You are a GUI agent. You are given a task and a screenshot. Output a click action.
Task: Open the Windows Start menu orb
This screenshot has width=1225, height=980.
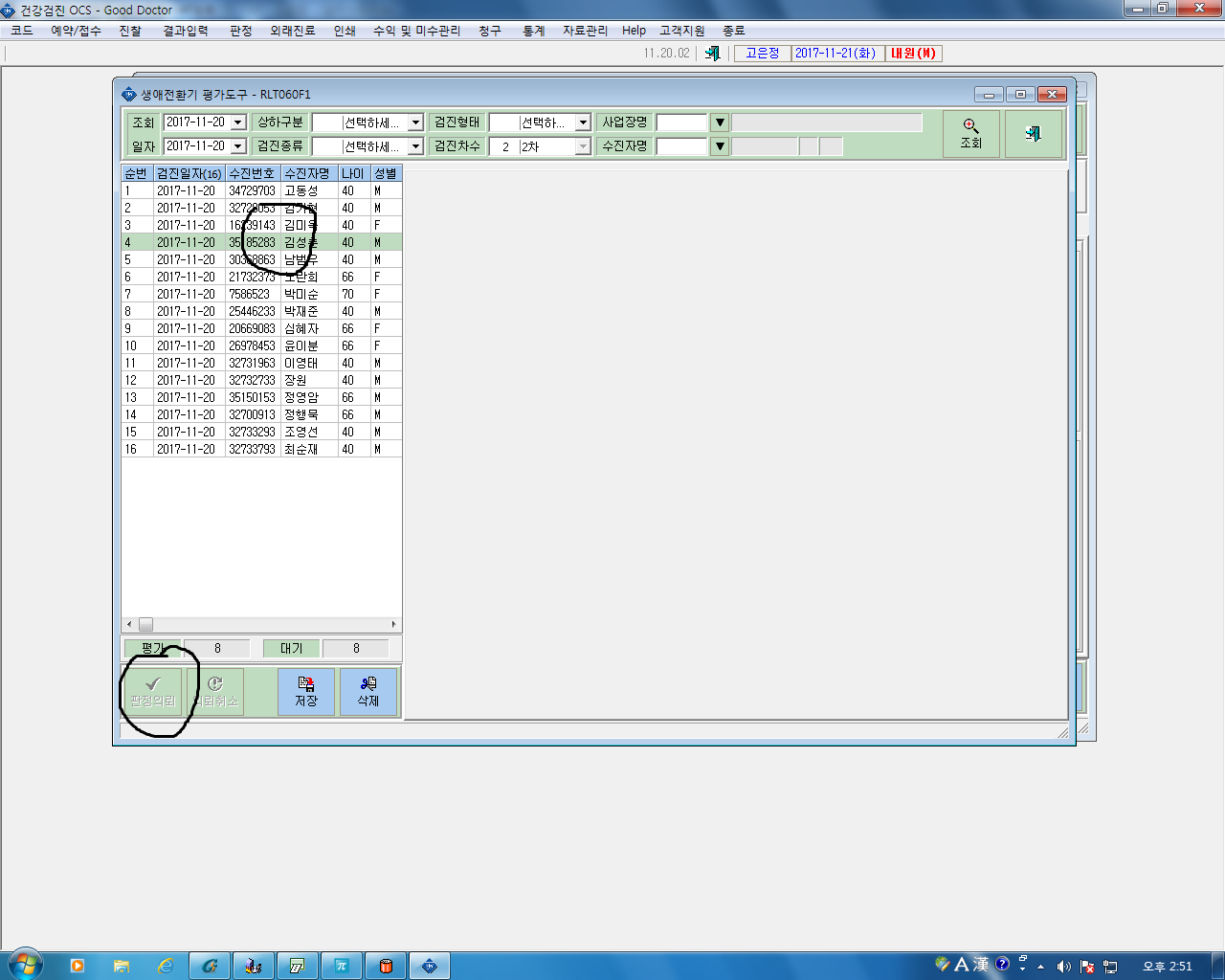pos(25,965)
